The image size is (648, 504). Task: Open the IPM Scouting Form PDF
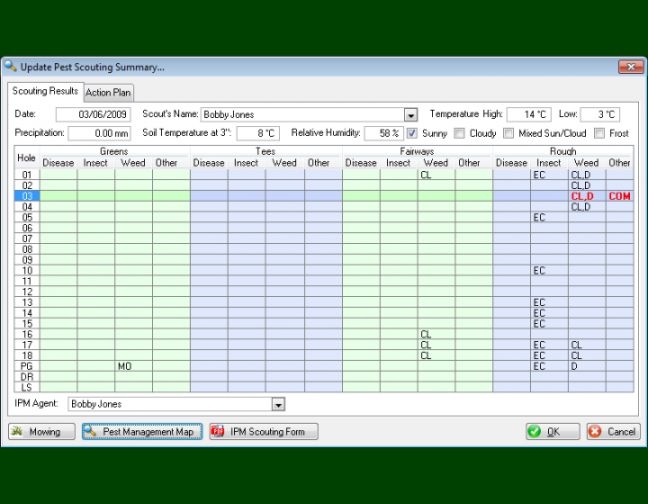(x=263, y=432)
